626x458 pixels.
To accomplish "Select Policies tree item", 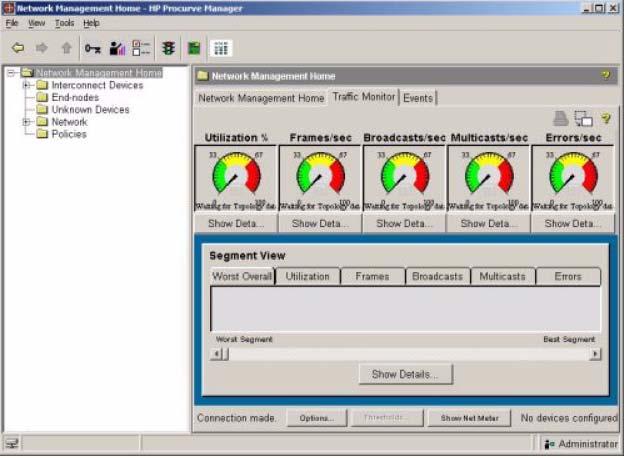I will 69,134.
